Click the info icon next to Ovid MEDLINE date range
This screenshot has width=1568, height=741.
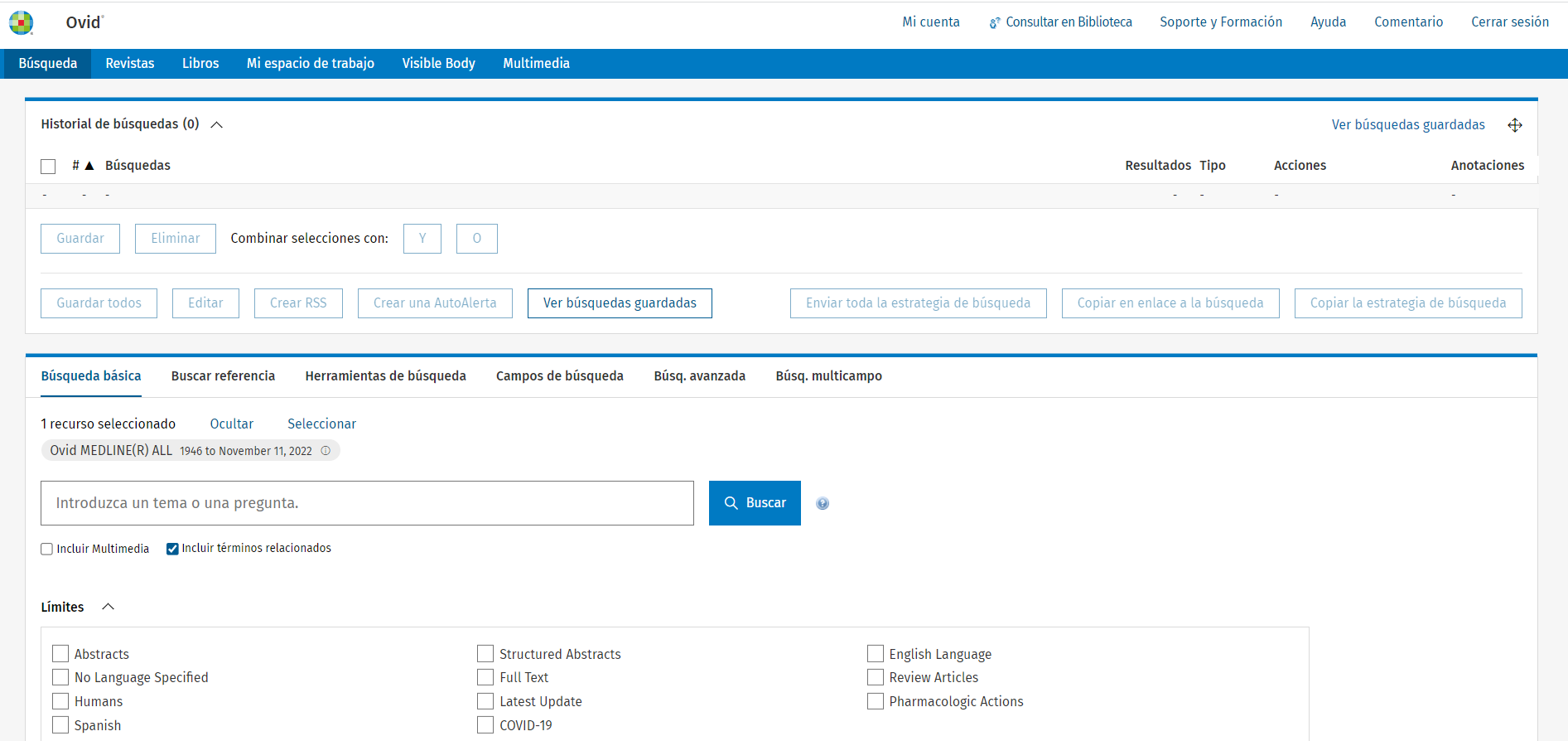tap(326, 451)
